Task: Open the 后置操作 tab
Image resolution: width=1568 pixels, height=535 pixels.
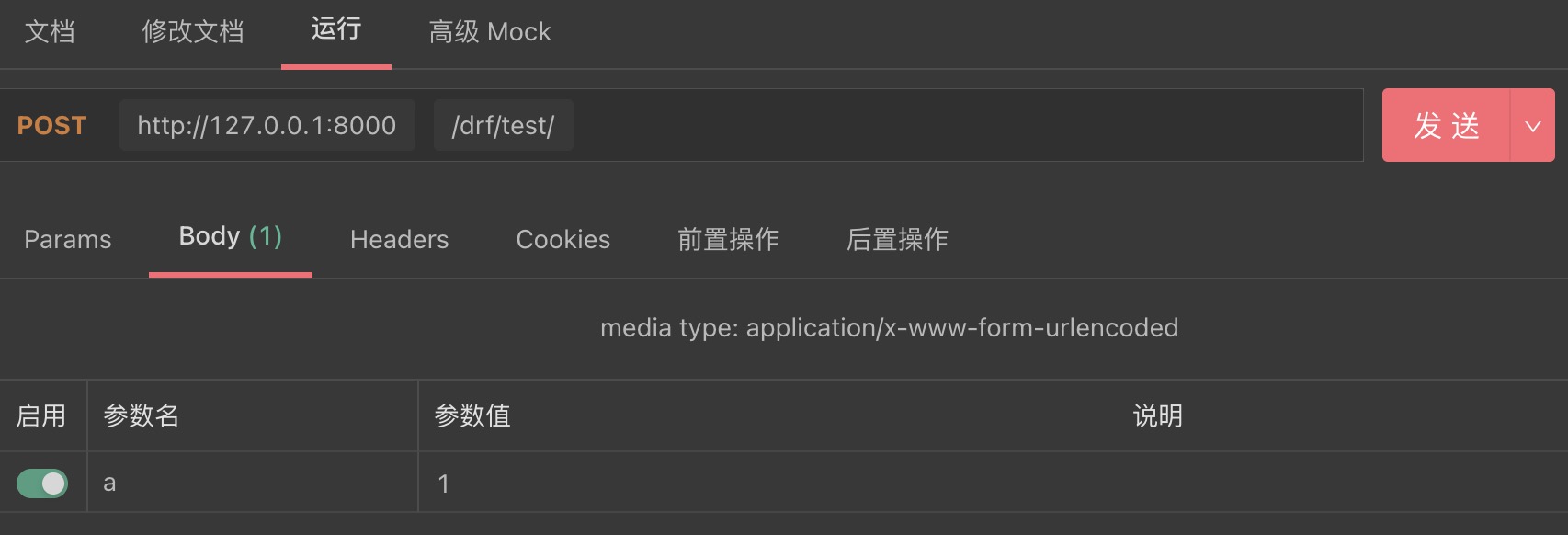Action: pyautogui.click(x=897, y=239)
